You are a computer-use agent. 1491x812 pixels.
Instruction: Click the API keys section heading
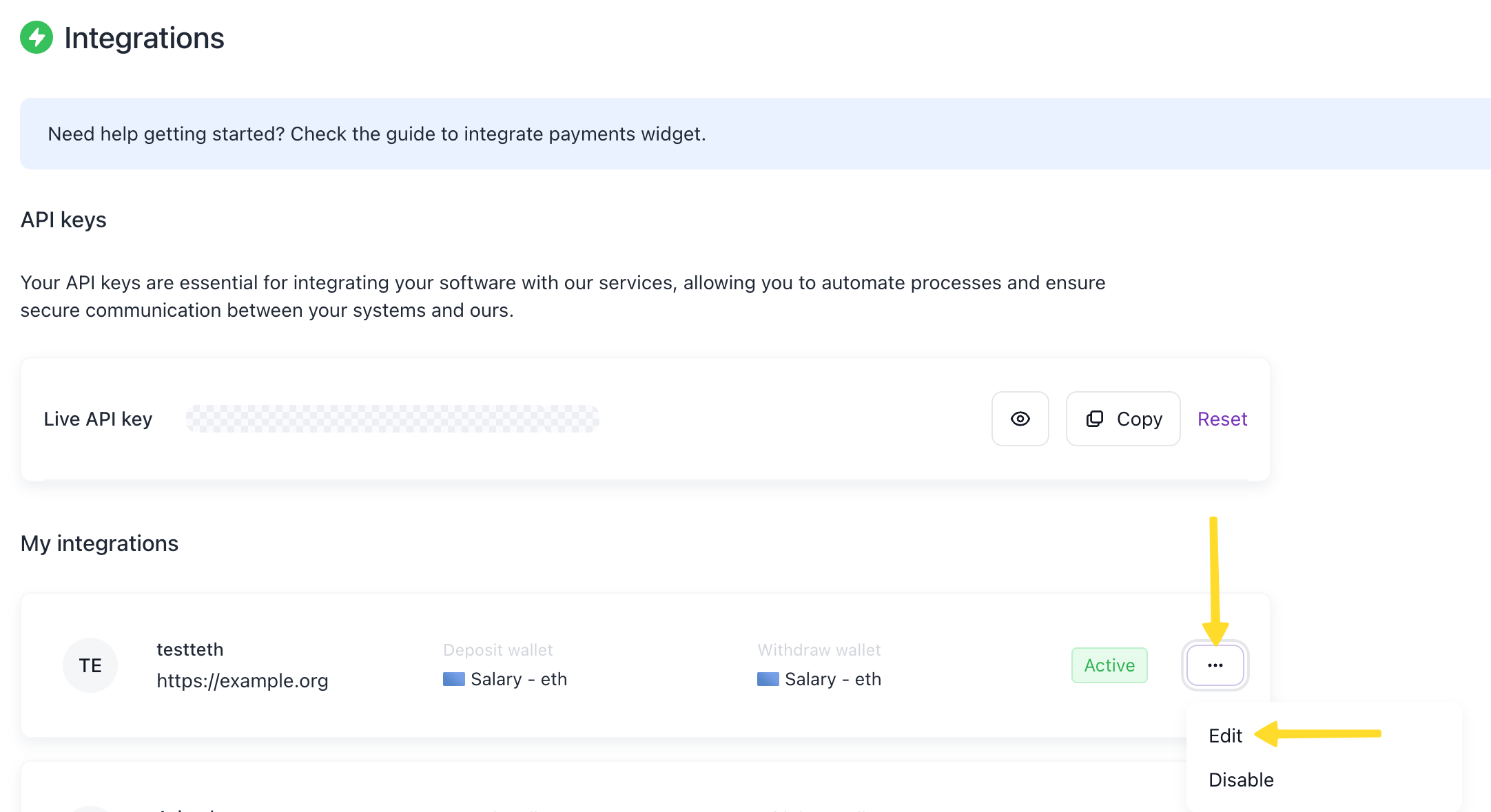coord(63,220)
